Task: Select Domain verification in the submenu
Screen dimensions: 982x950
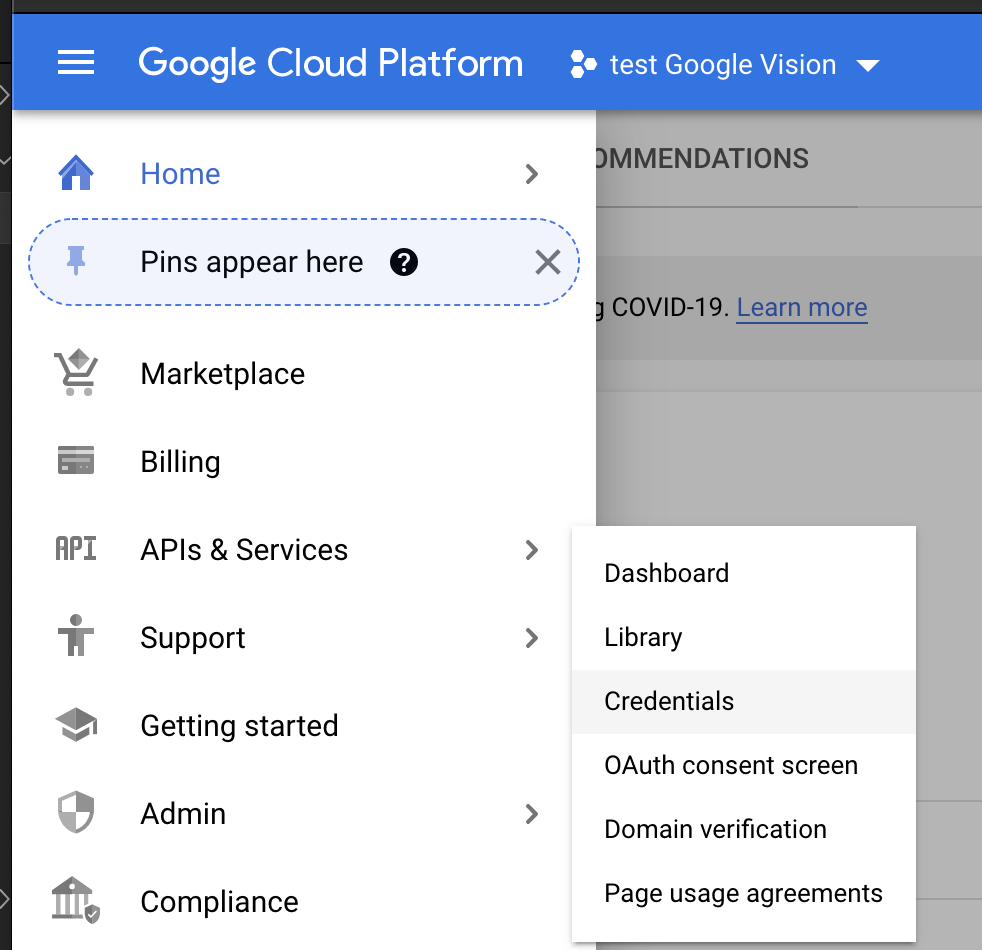Action: [x=743, y=829]
